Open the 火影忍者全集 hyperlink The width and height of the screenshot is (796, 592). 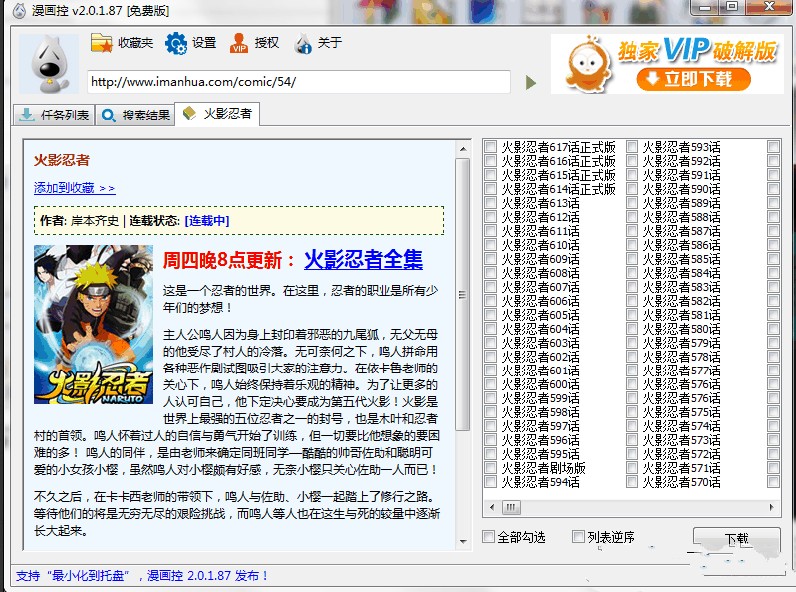pyautogui.click(x=363, y=260)
